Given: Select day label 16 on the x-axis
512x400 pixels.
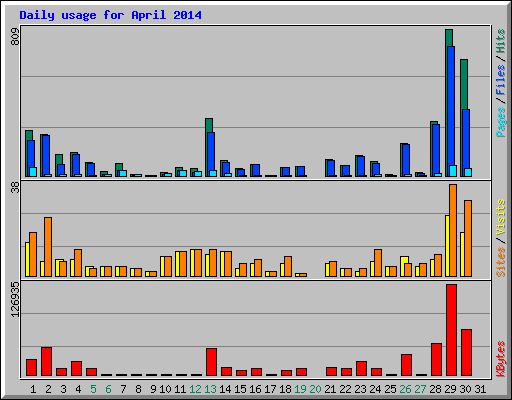Looking at the screenshot, I should [255, 389].
